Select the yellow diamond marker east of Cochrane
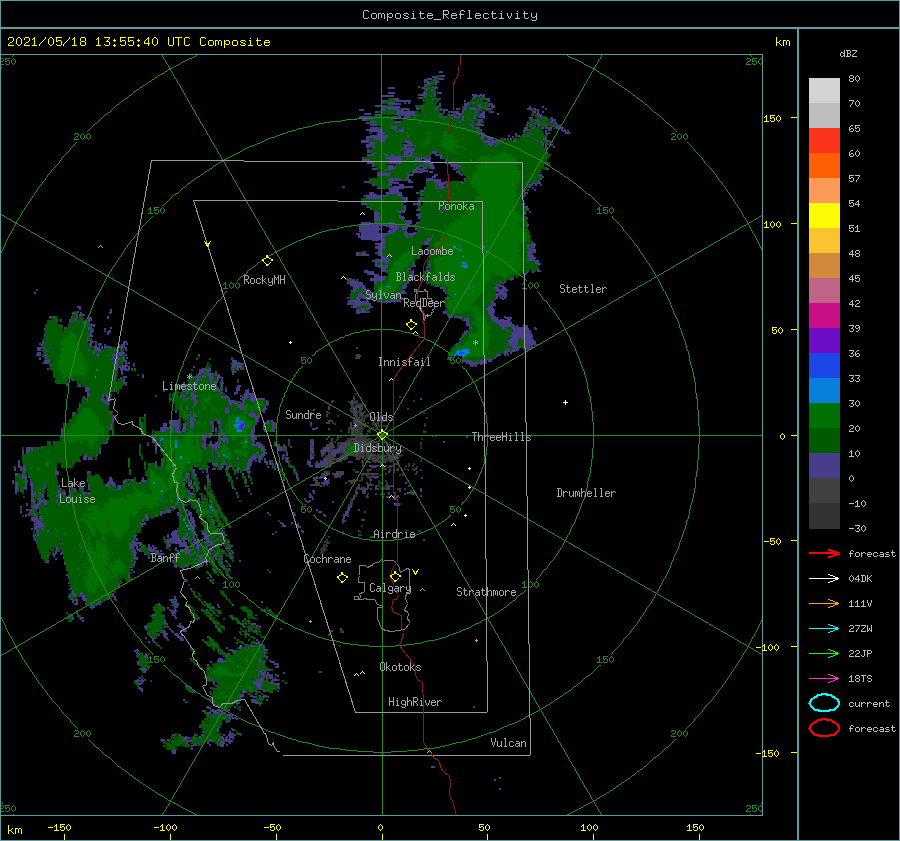 coord(342,578)
